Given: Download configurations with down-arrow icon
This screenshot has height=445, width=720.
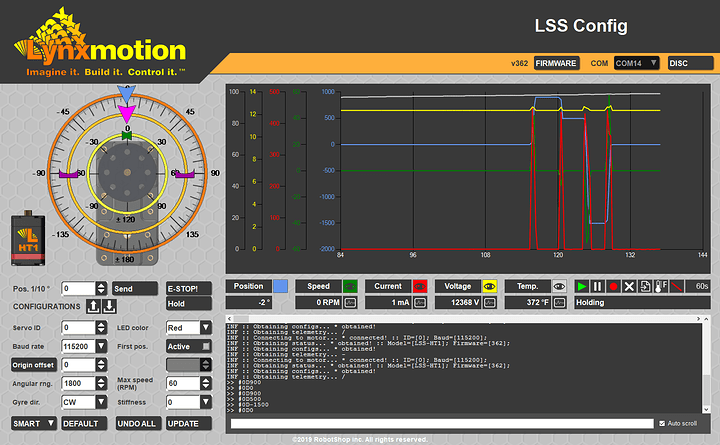Looking at the screenshot, I should (109, 306).
